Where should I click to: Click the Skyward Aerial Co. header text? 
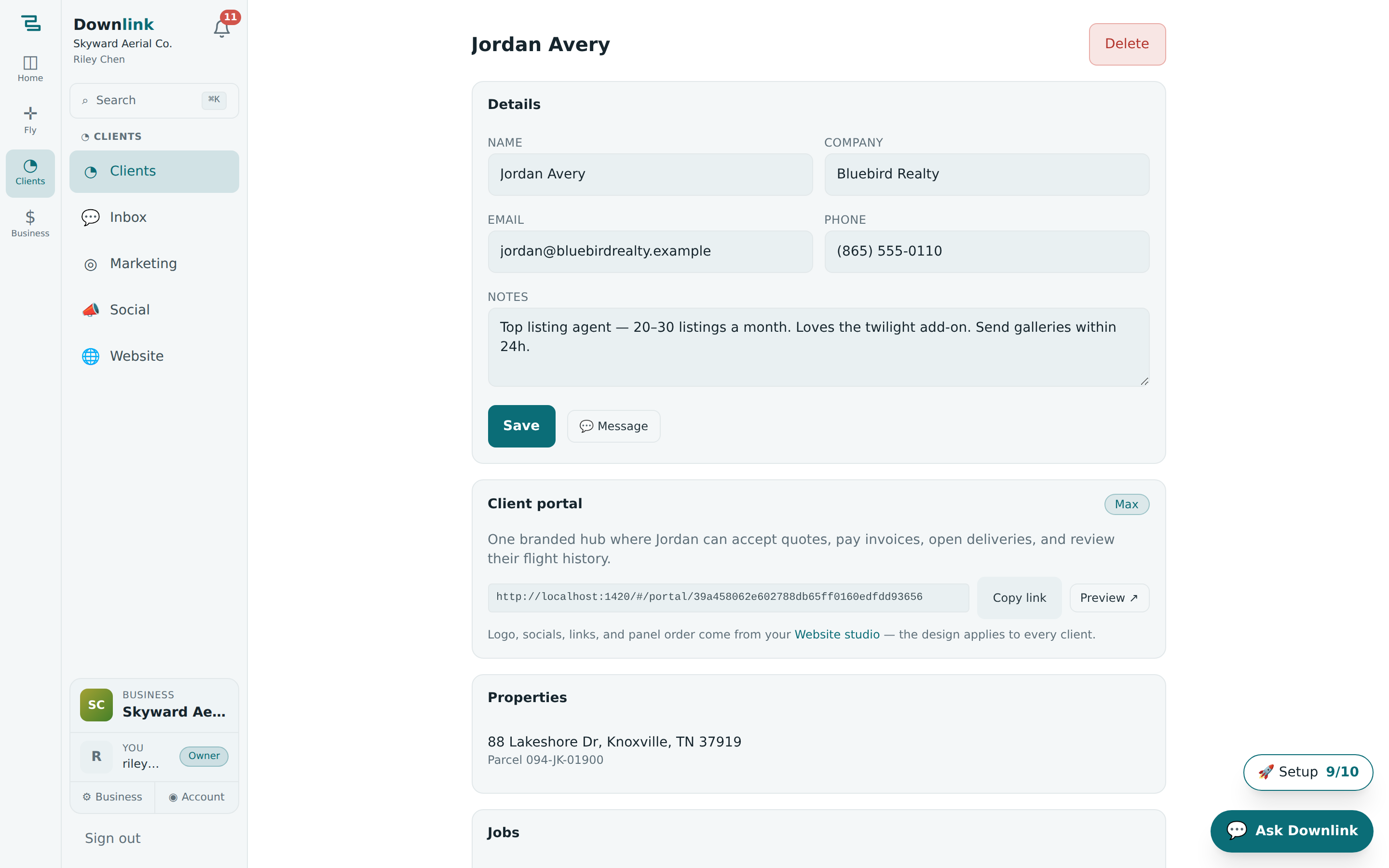point(122,43)
